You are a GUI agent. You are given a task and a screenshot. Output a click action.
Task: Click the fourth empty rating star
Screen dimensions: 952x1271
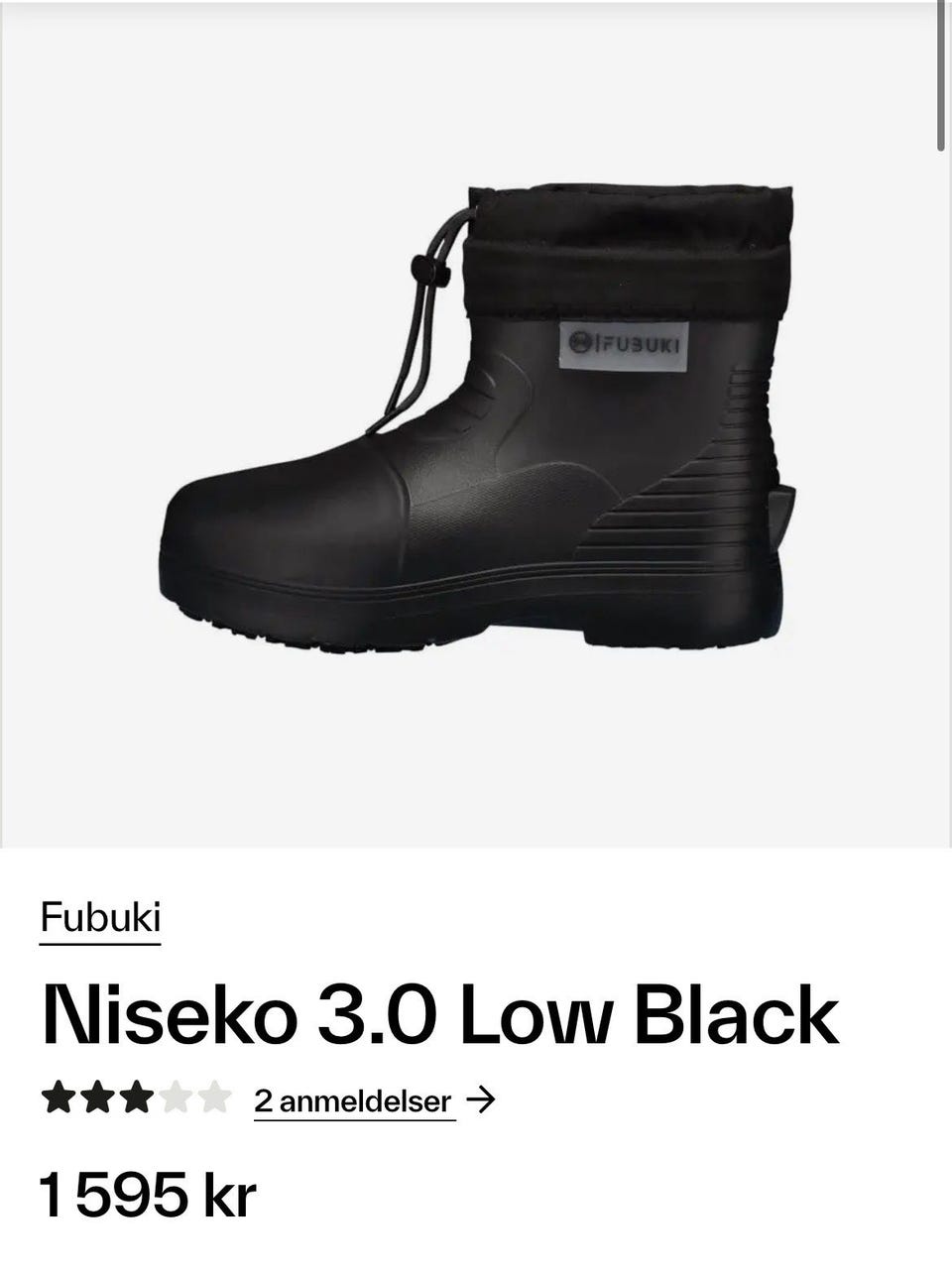(x=175, y=1098)
